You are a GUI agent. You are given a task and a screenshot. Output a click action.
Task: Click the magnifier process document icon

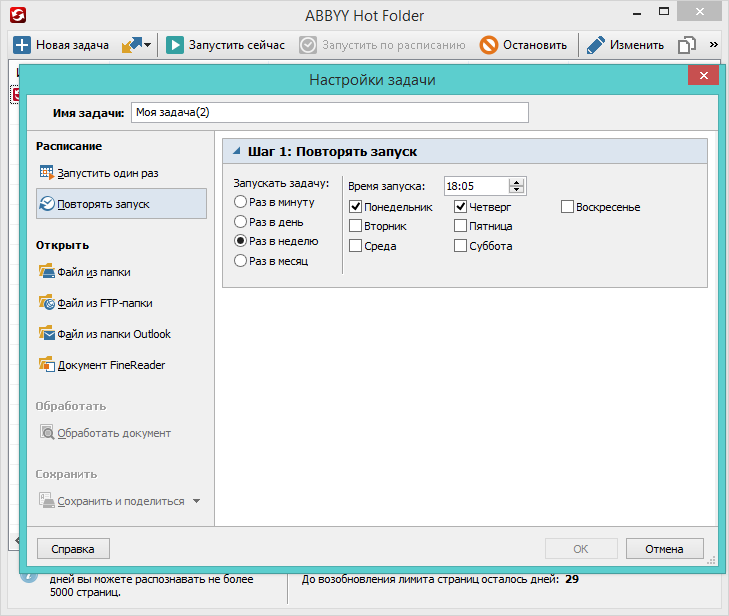coord(46,432)
